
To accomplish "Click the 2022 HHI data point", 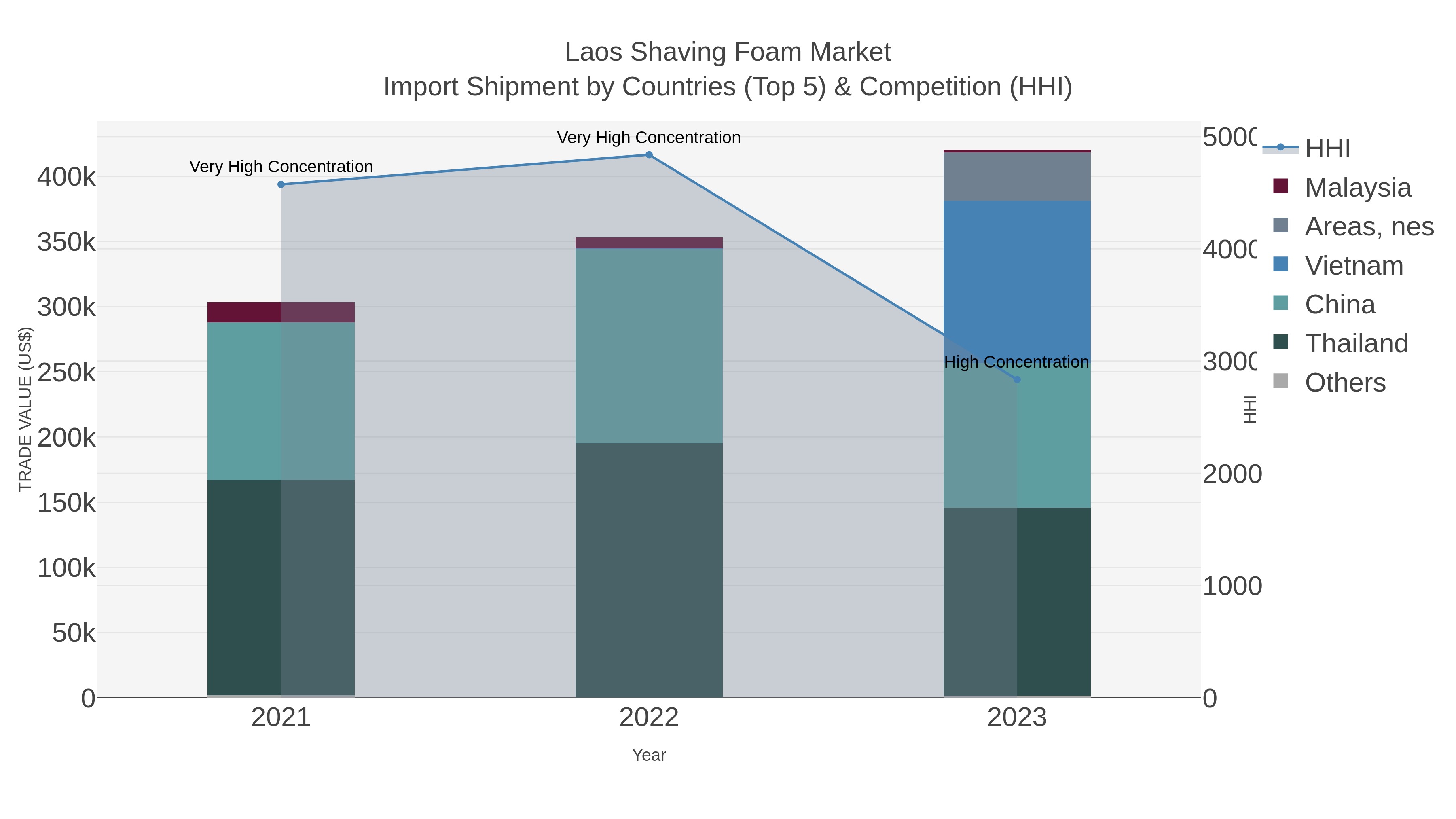I will 649,155.
